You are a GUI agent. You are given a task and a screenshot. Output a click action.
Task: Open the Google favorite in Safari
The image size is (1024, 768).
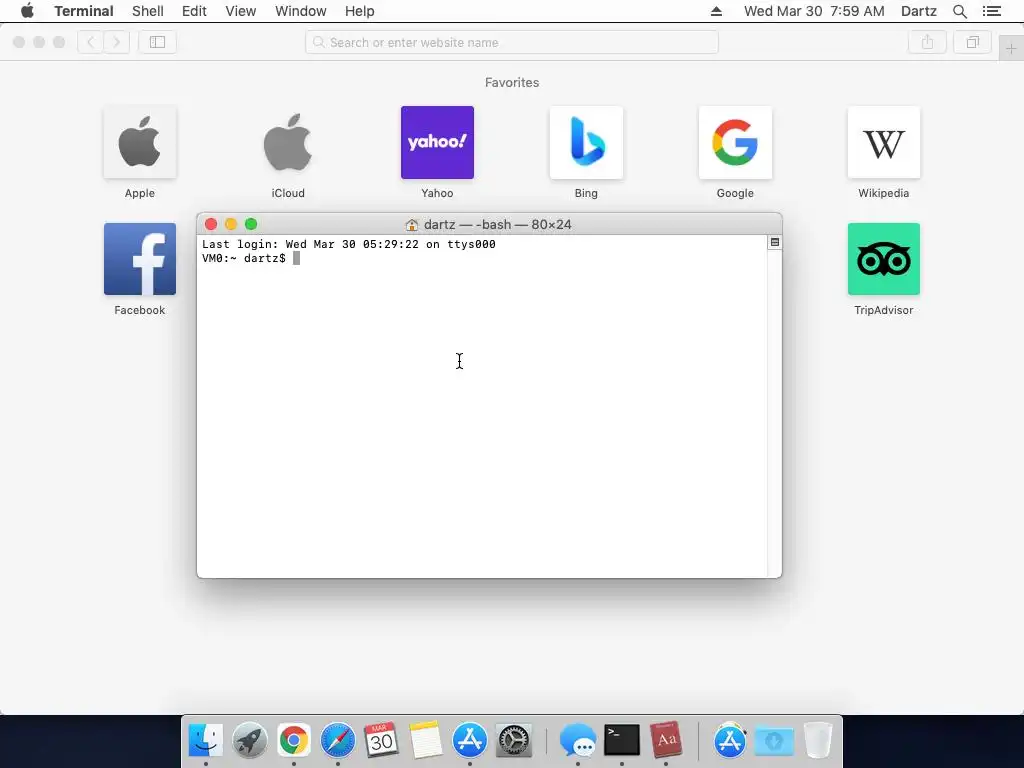[735, 142]
